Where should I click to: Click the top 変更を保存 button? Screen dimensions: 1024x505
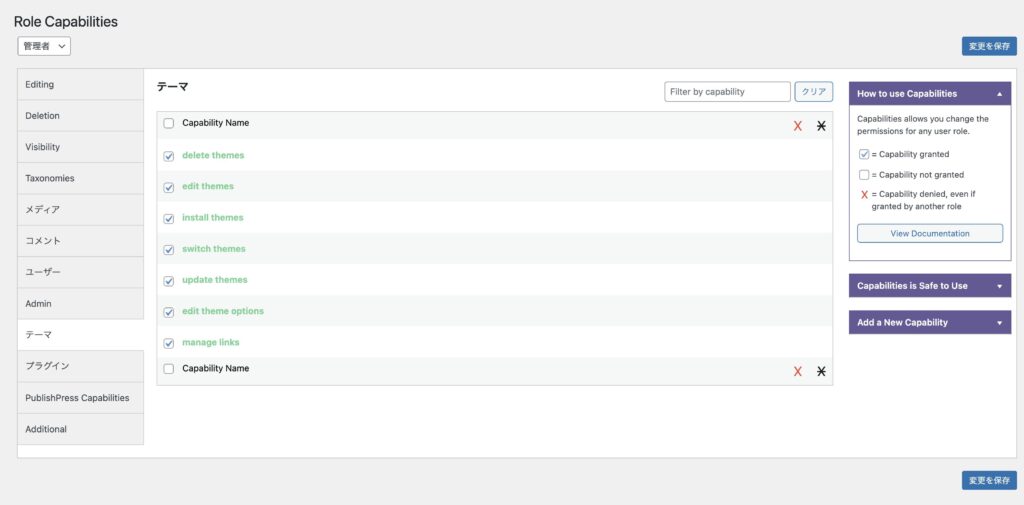[989, 46]
